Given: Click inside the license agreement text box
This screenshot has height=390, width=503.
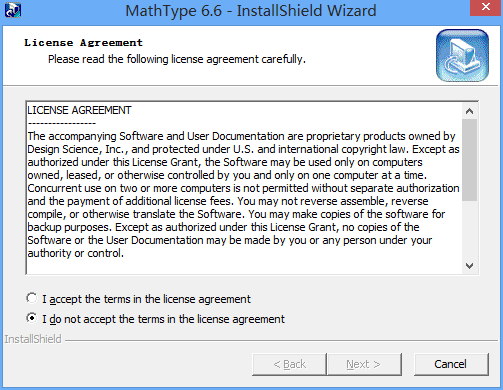Looking at the screenshot, I should pyautogui.click(x=244, y=188).
